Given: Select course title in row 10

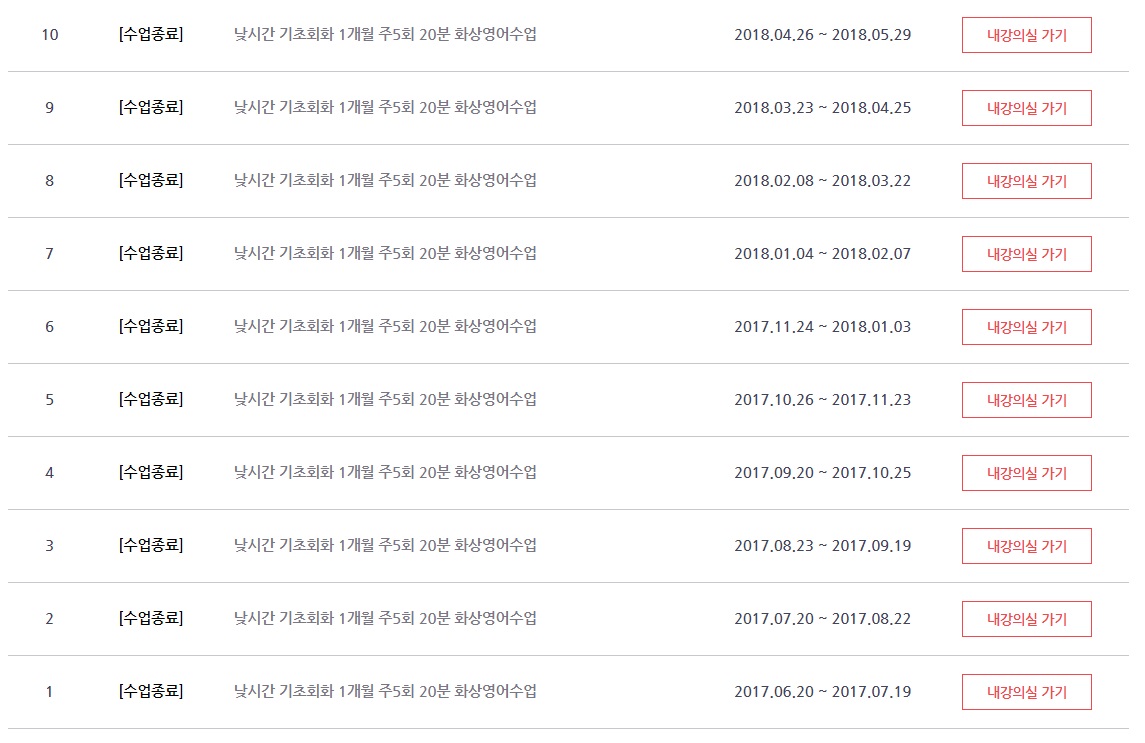Looking at the screenshot, I should (385, 35).
